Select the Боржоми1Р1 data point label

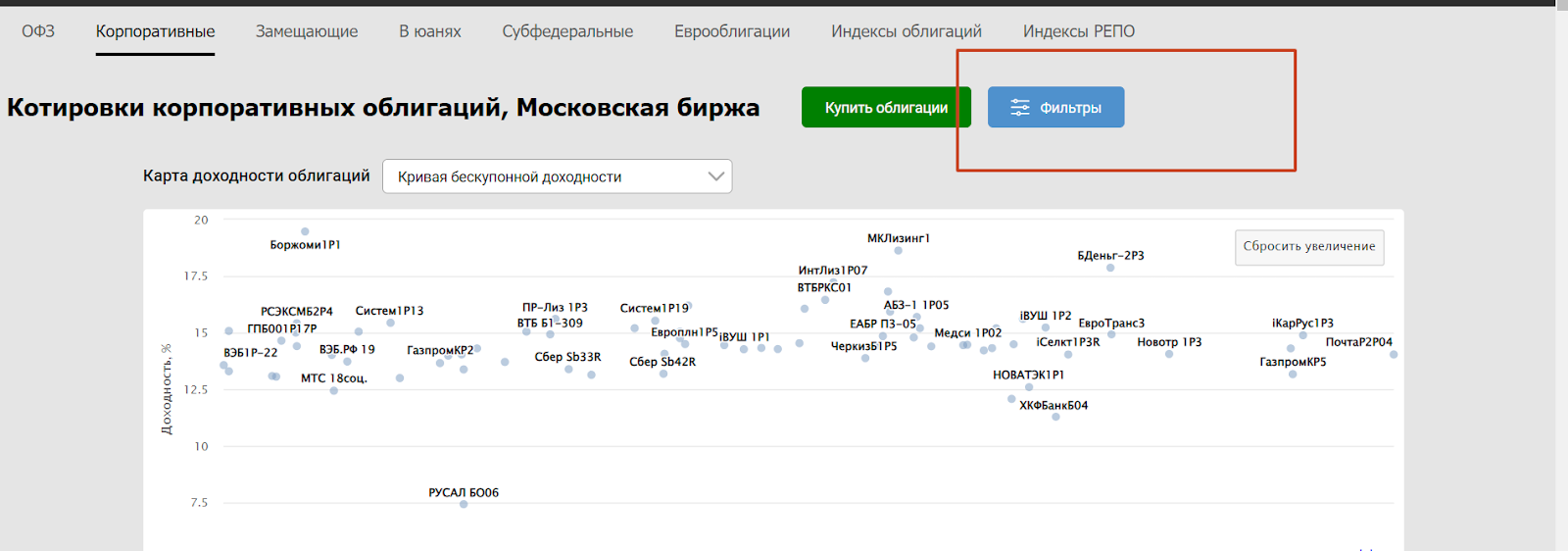(305, 245)
